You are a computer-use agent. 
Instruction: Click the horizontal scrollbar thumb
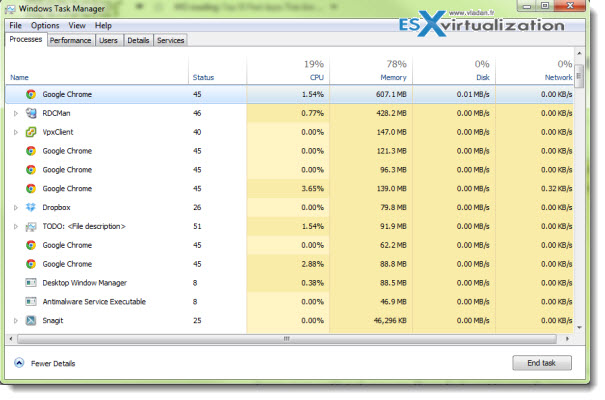tap(287, 339)
